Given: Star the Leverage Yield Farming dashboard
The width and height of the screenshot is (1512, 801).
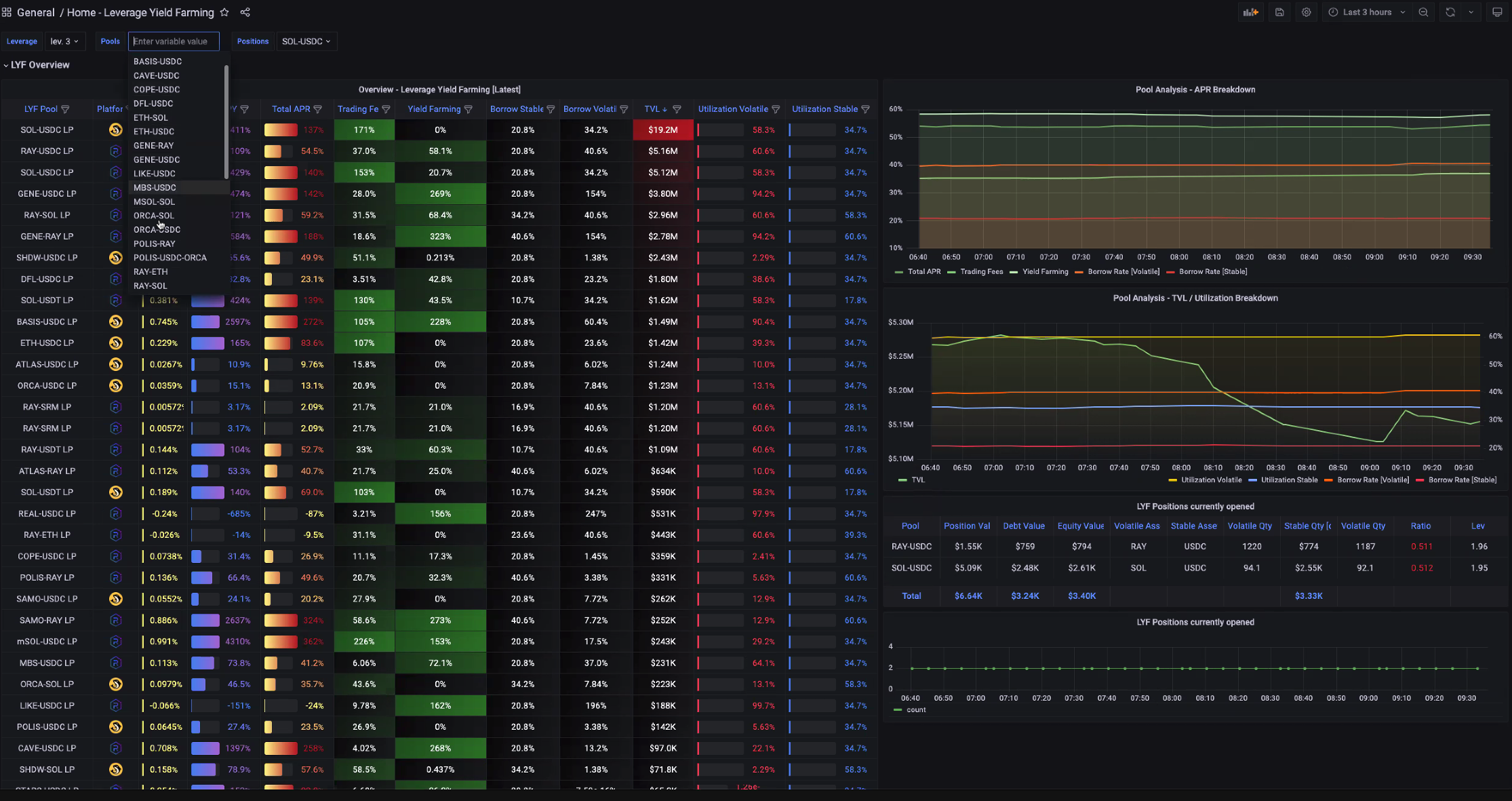Looking at the screenshot, I should 224,12.
